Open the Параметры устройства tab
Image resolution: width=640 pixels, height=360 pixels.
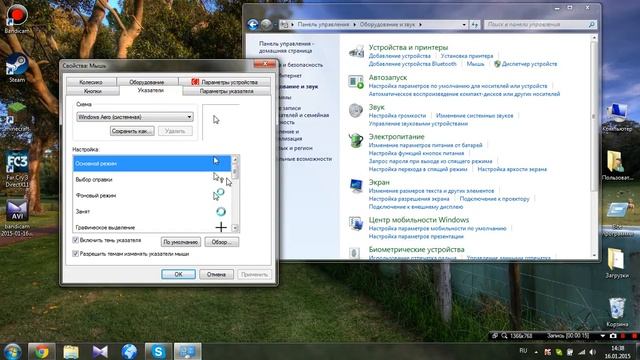(225, 82)
